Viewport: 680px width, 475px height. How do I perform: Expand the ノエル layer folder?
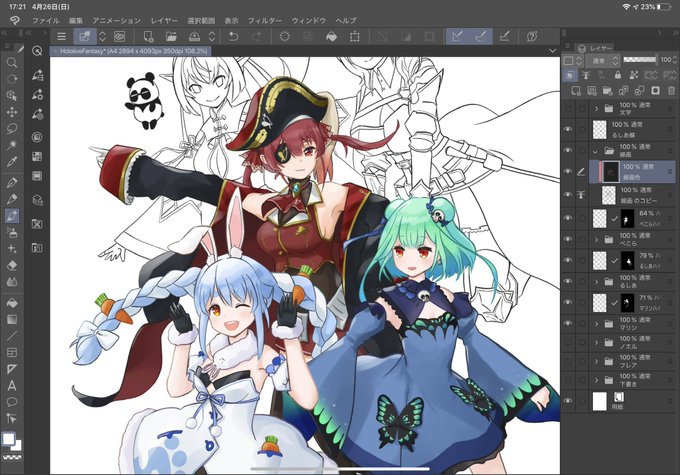pos(596,342)
